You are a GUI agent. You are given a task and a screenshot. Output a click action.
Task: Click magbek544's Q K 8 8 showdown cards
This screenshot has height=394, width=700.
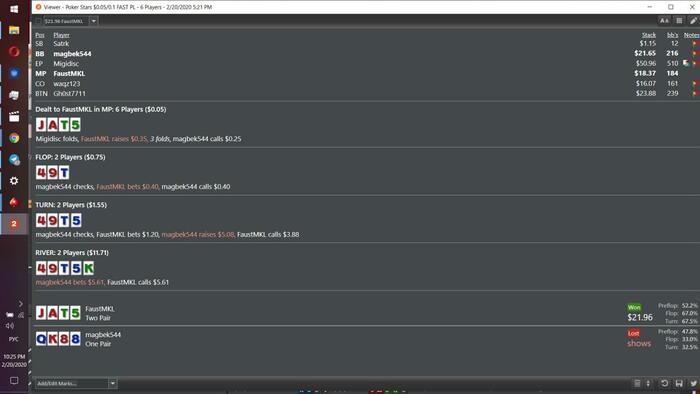[x=58, y=339]
